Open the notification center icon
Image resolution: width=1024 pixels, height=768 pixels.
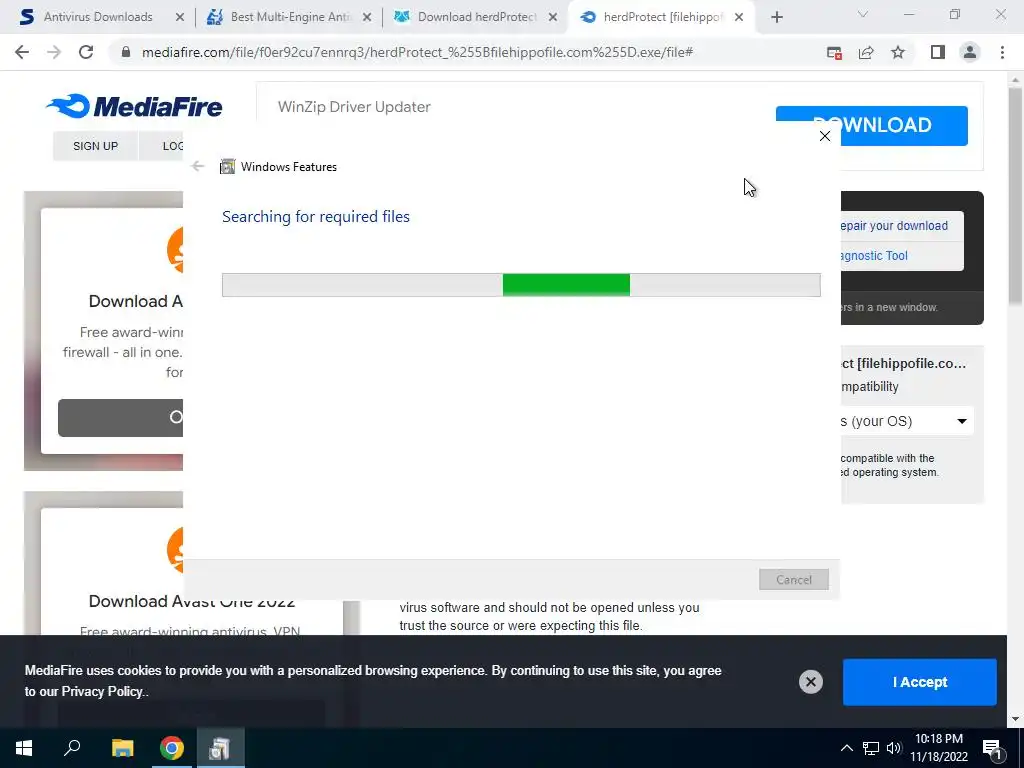pos(993,749)
